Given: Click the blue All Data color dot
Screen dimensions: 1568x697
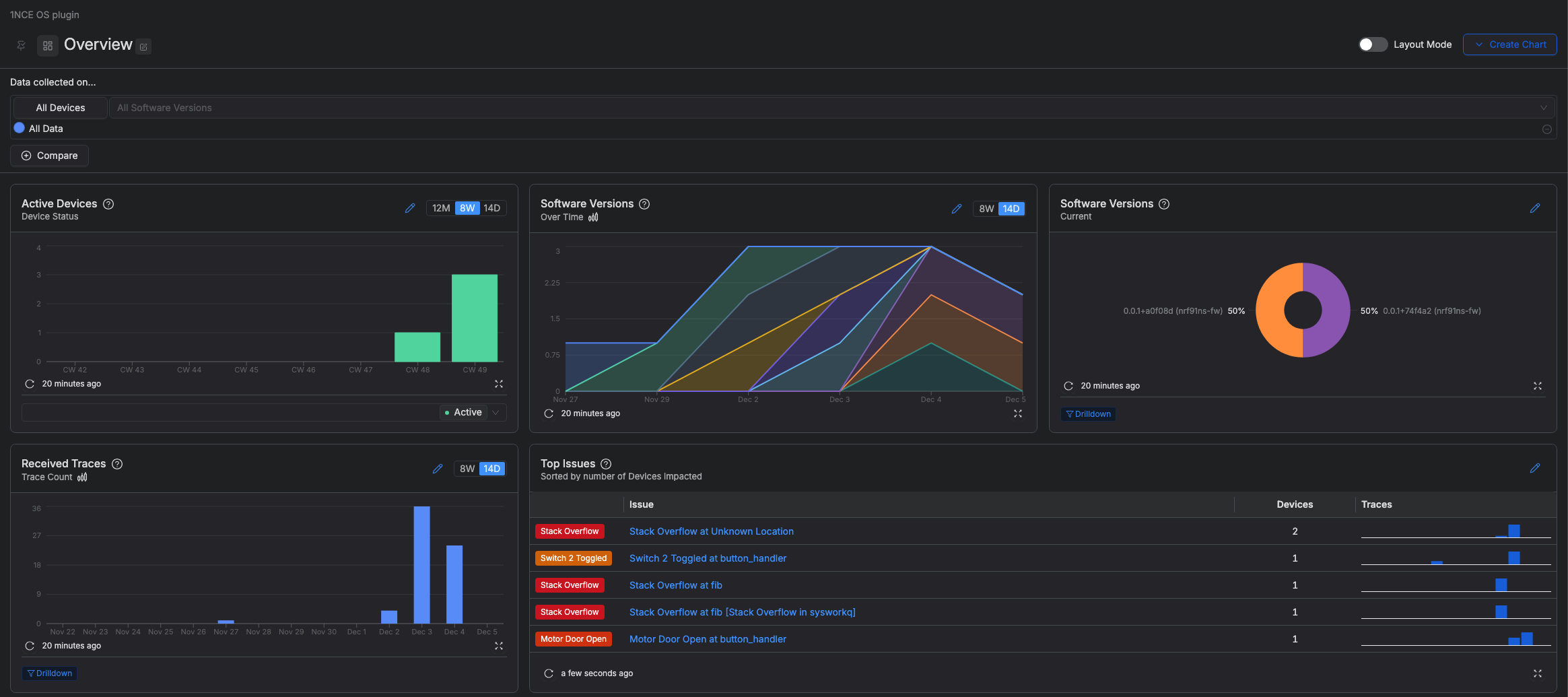Looking at the screenshot, I should tap(20, 128).
